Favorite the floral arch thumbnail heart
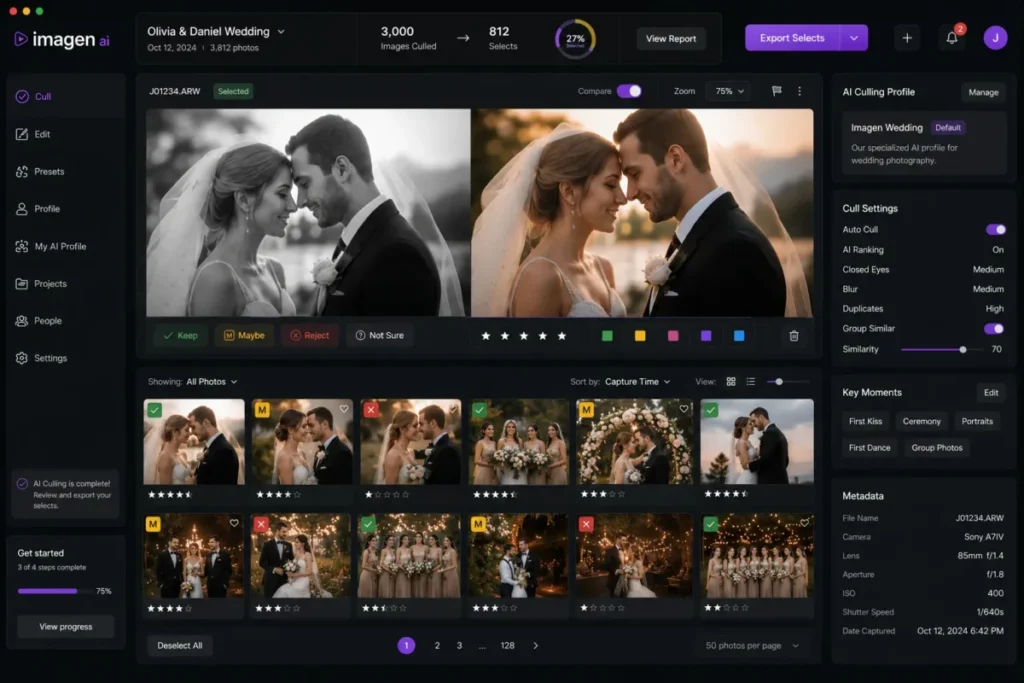This screenshot has width=1024, height=683. coord(684,409)
